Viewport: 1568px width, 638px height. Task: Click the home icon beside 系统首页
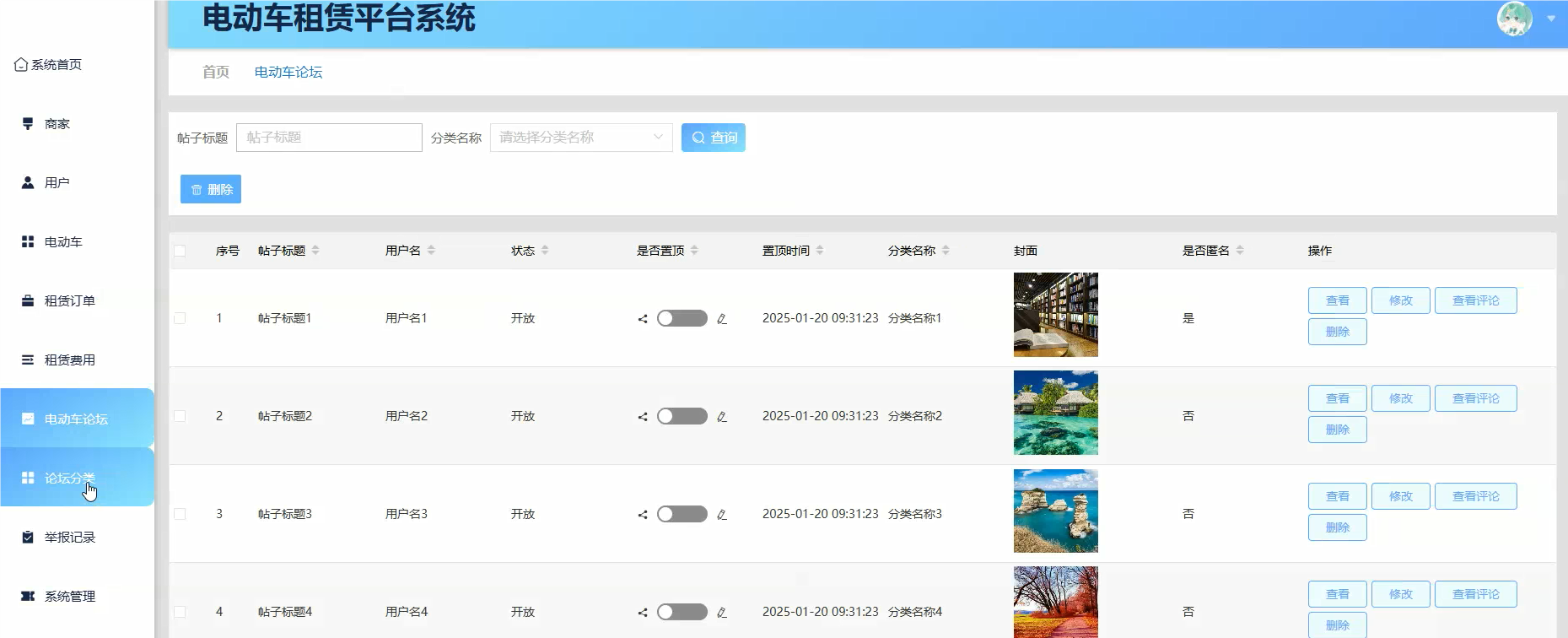pyautogui.click(x=21, y=65)
